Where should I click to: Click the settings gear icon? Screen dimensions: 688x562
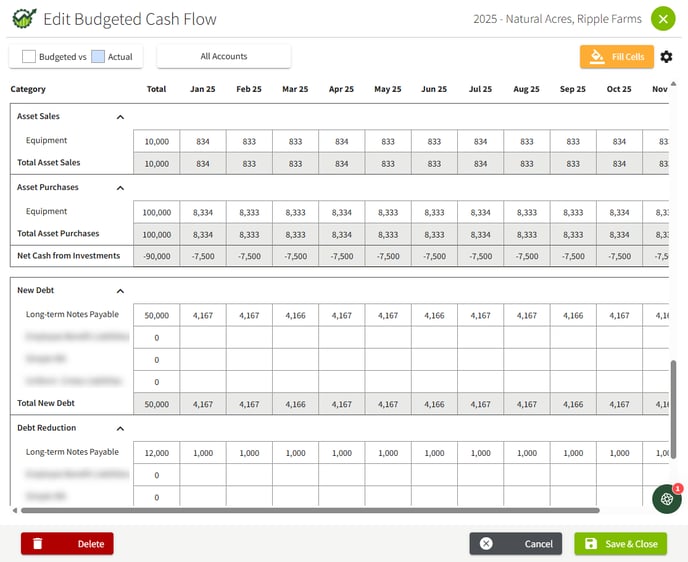coord(667,57)
